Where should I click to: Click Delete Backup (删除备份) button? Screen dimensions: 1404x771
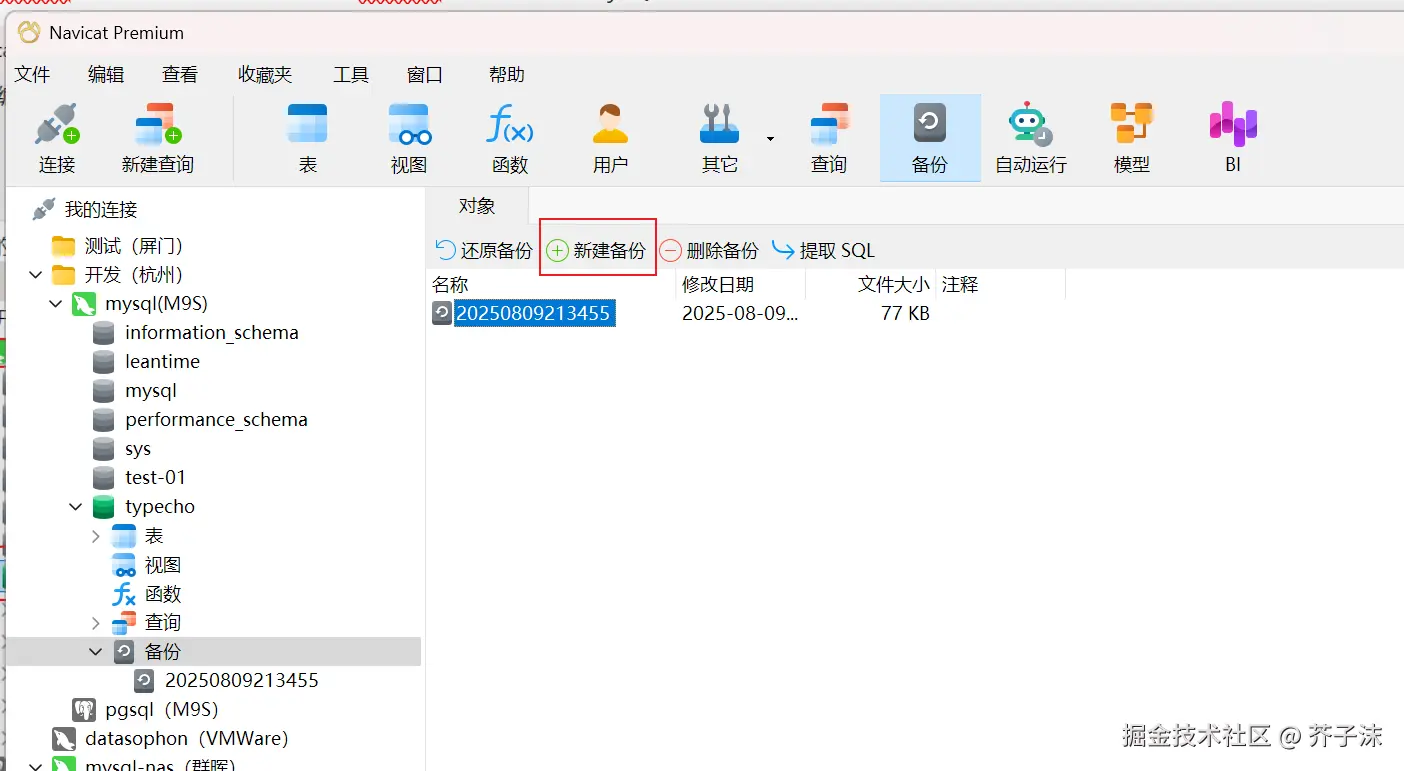click(709, 250)
